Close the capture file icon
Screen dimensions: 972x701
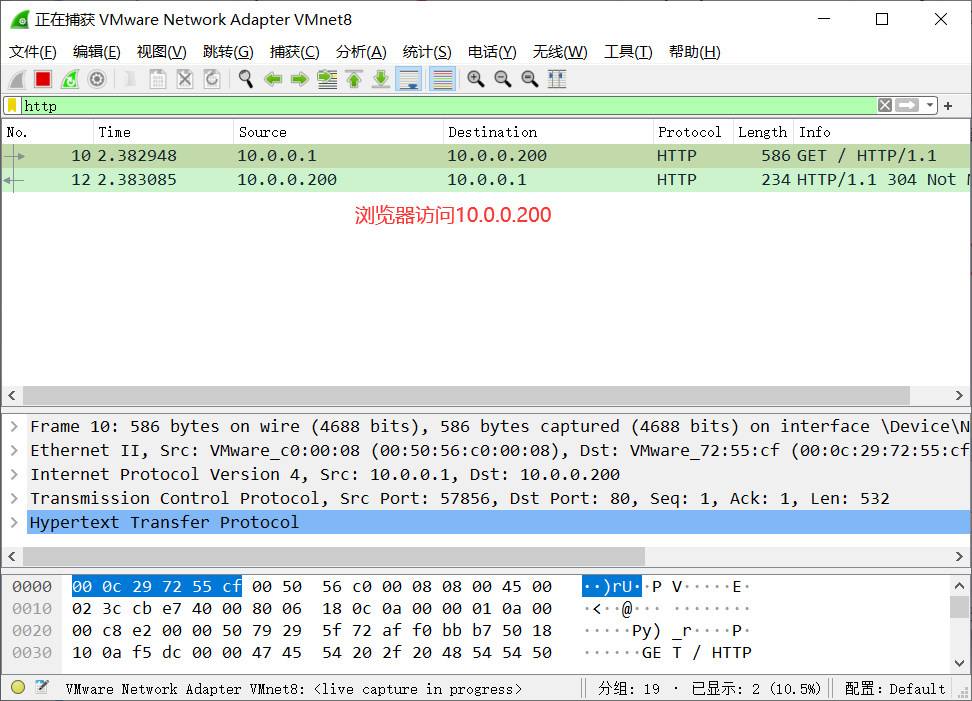point(185,79)
